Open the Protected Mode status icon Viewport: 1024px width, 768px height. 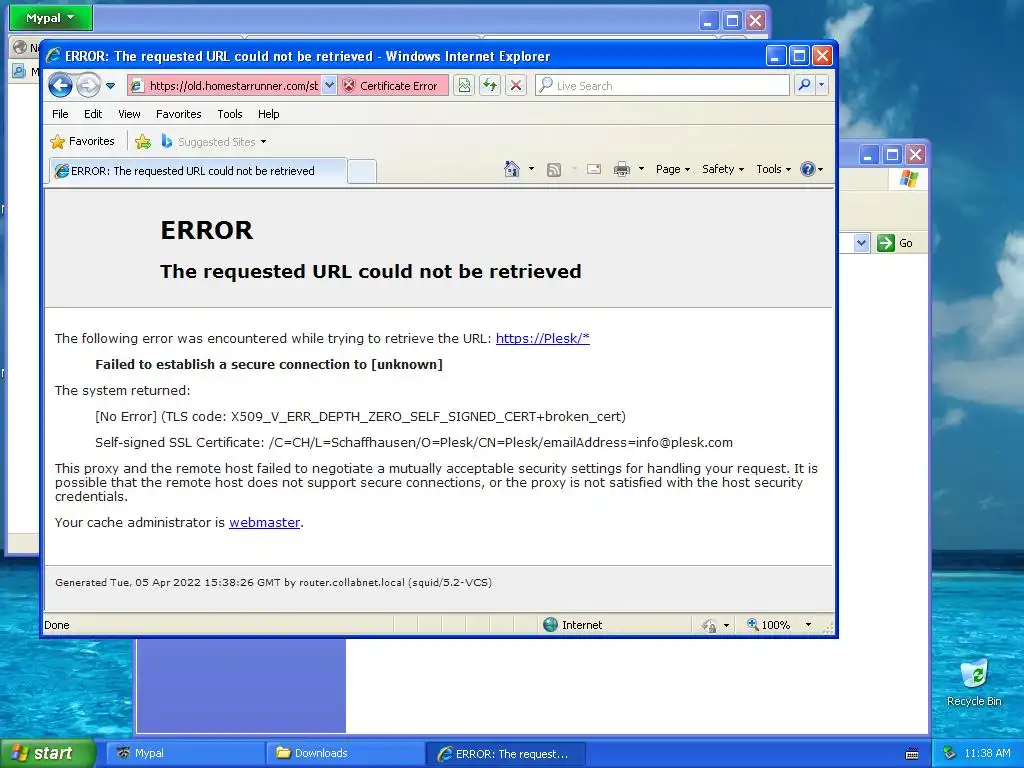709,626
